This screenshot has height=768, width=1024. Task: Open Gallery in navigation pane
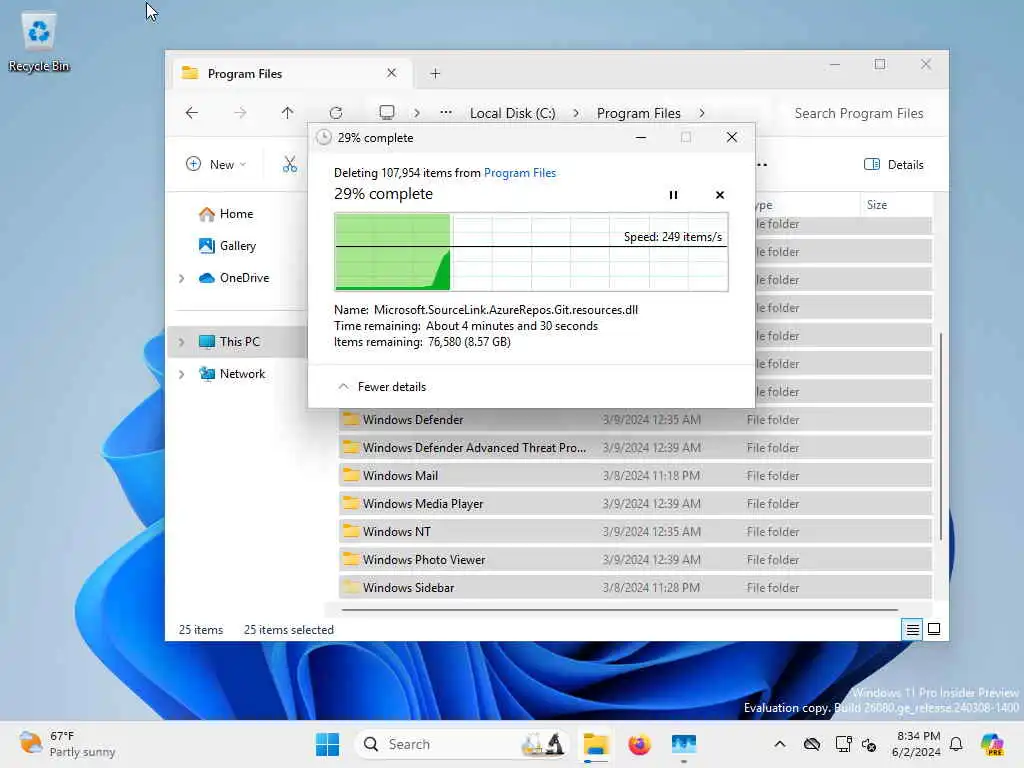pyautogui.click(x=227, y=246)
